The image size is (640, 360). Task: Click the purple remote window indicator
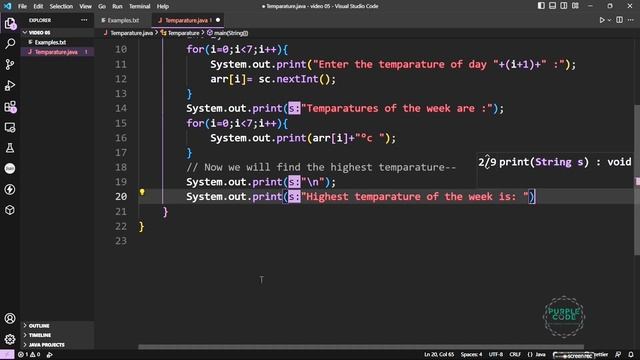pyautogui.click(x=7, y=355)
